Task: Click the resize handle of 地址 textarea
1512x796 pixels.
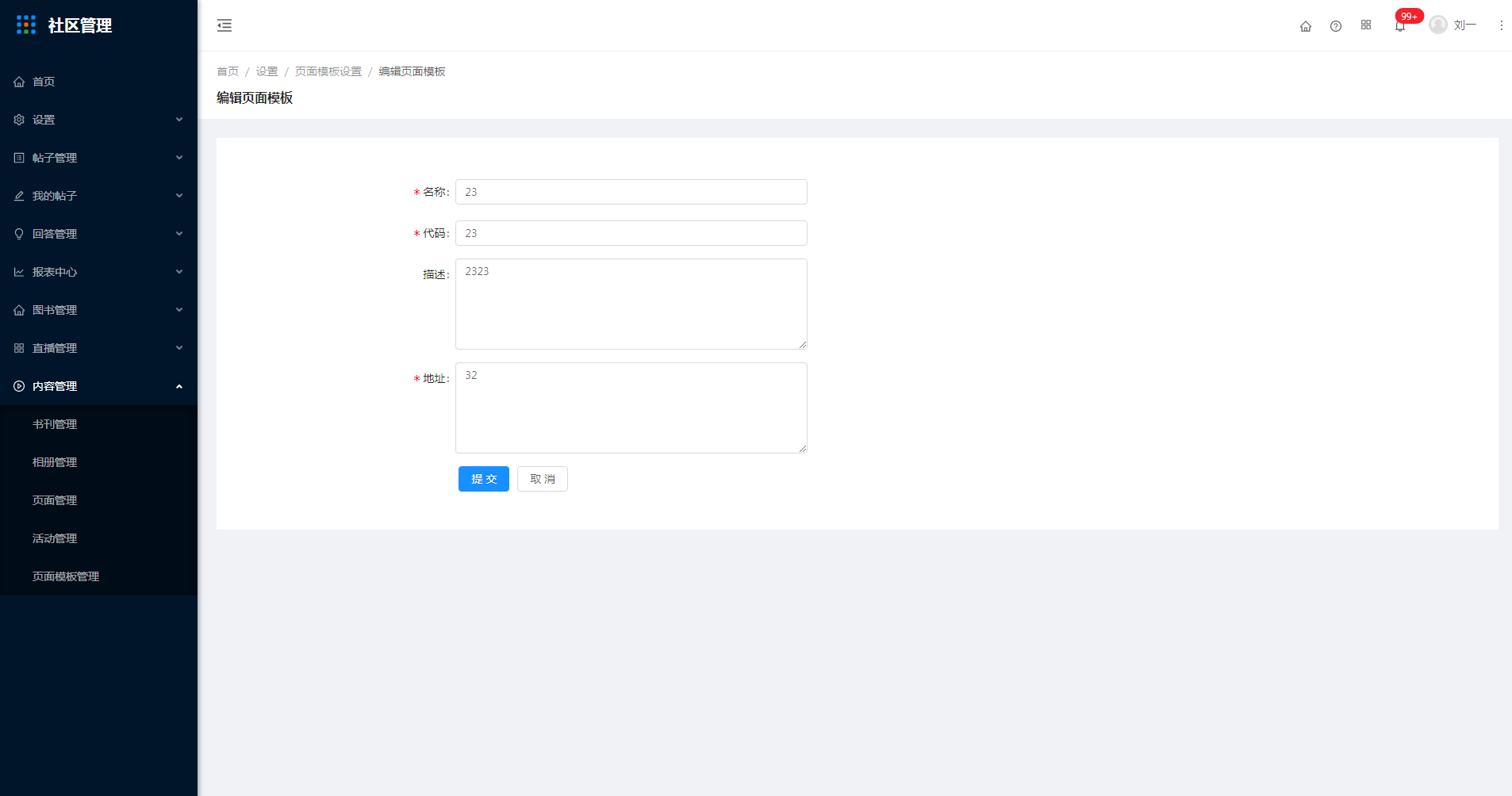Action: (x=803, y=449)
